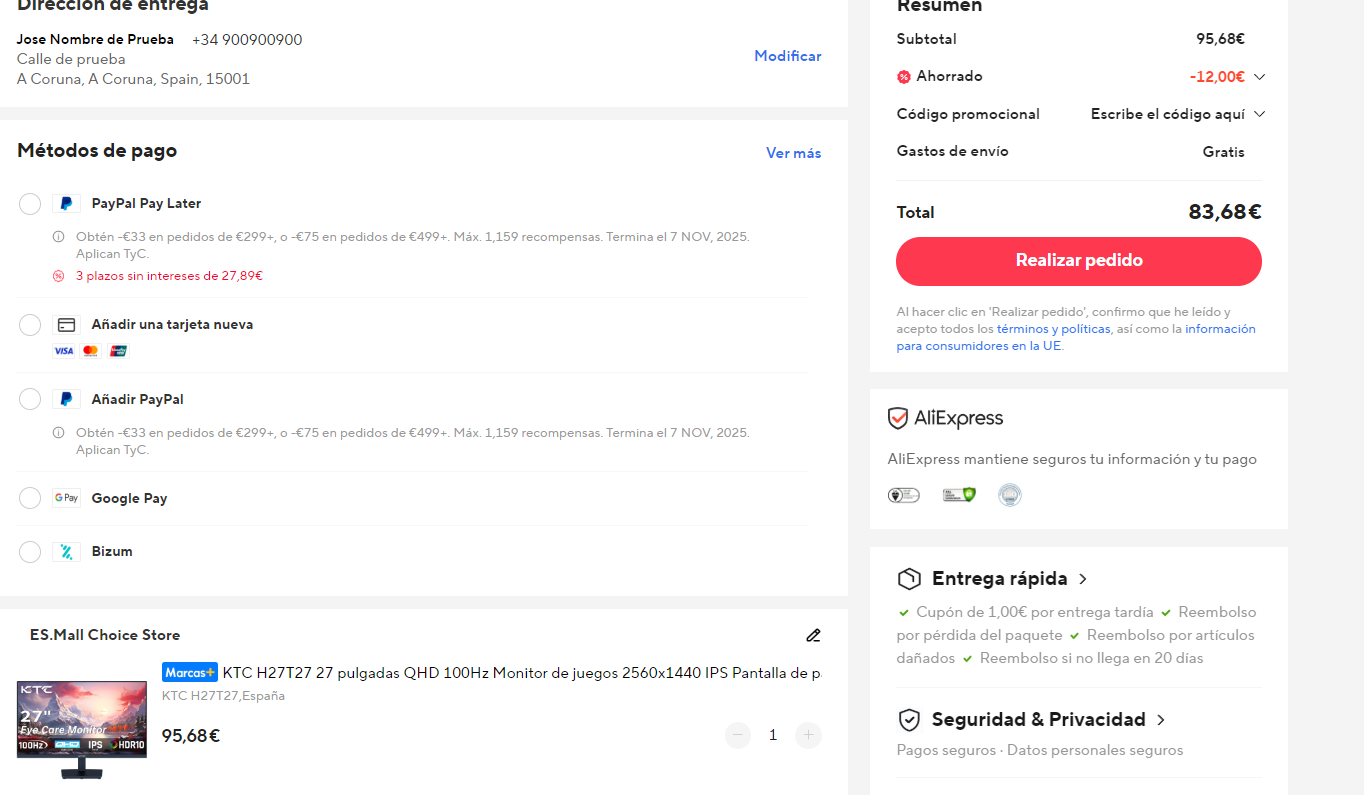Click the Realizar pedido button
The image size is (1364, 795).
(x=1079, y=261)
